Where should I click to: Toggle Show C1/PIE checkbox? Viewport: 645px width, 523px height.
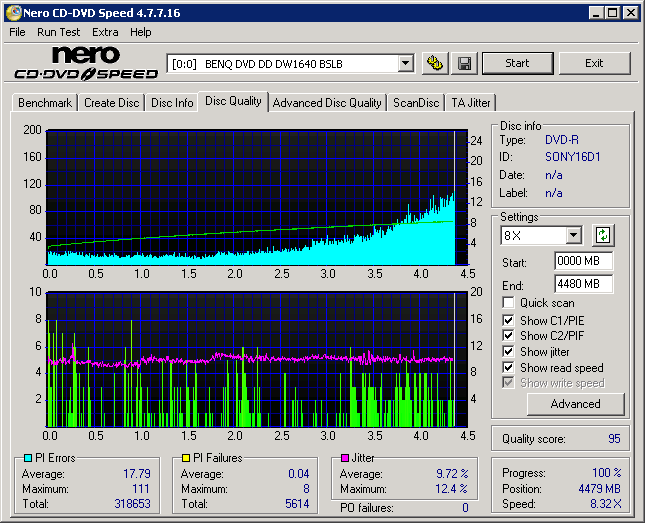click(508, 320)
